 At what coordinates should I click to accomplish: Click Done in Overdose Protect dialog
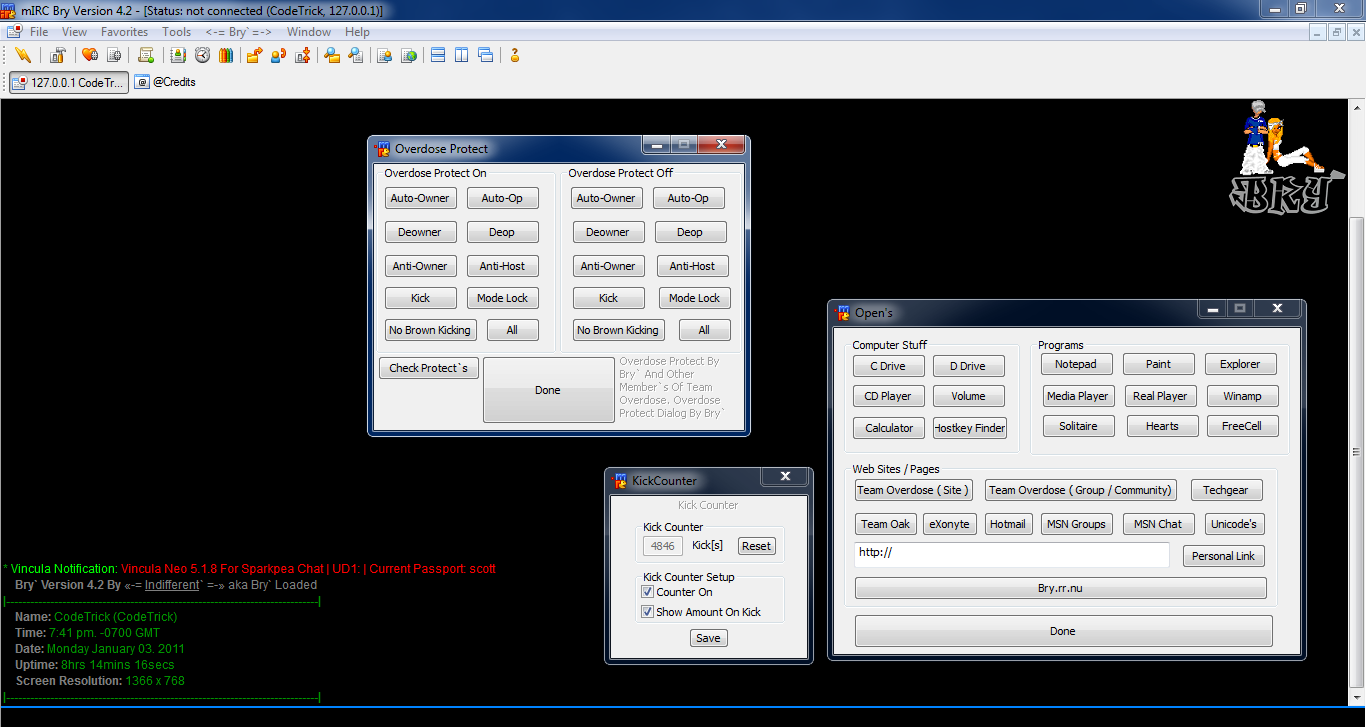[x=548, y=390]
